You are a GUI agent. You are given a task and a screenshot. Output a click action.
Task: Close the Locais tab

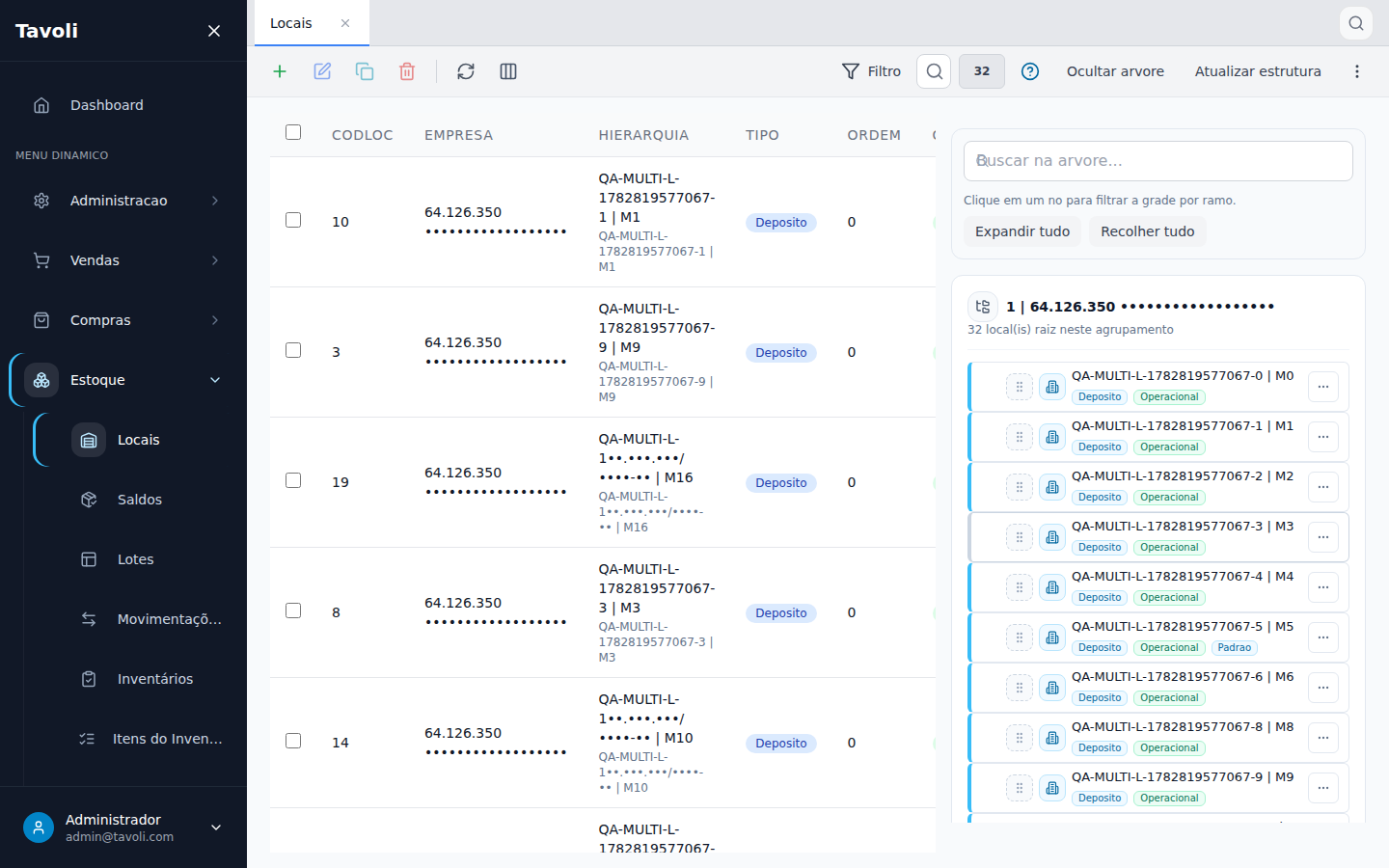[x=345, y=23]
